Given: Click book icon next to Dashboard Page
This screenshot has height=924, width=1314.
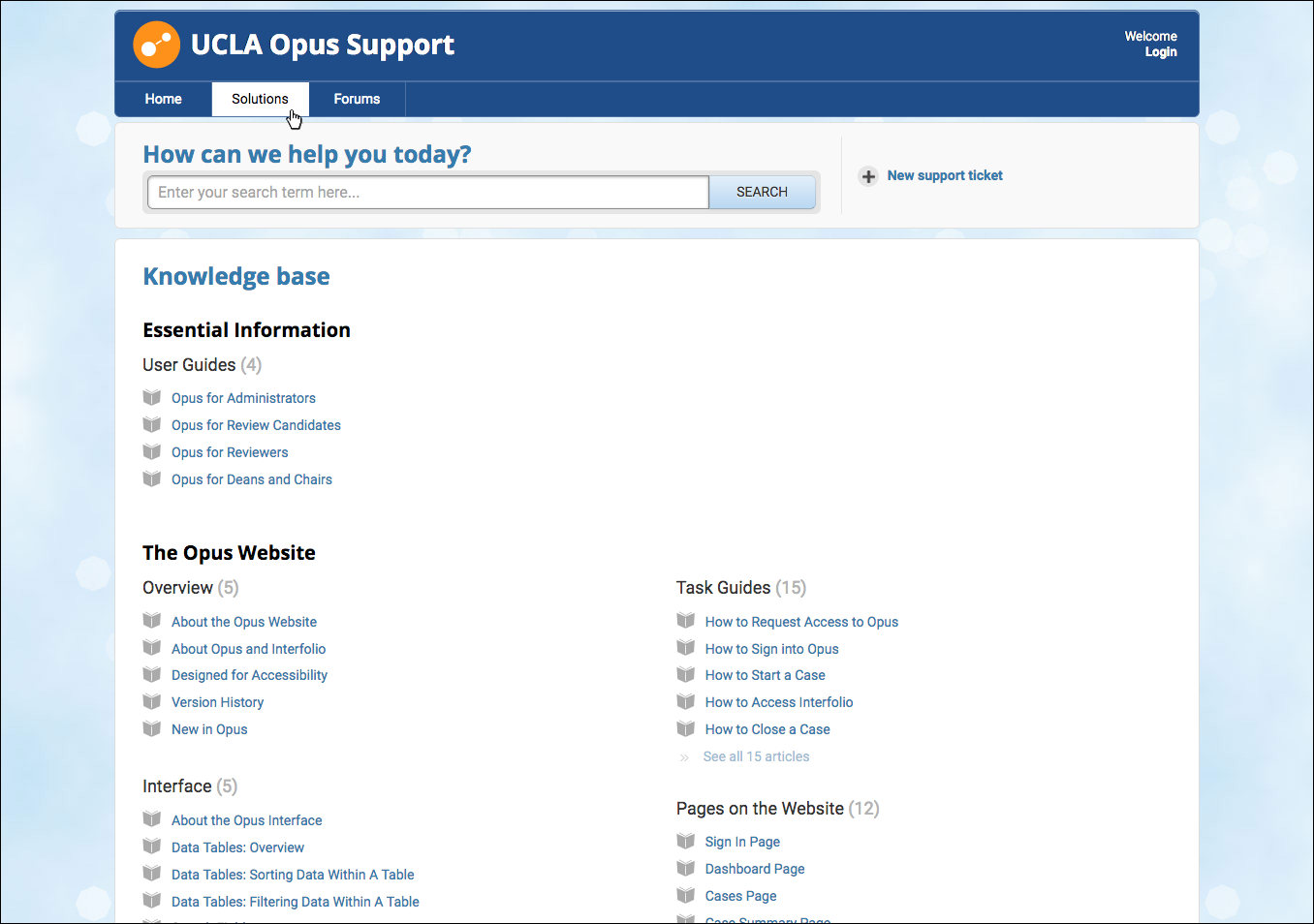Looking at the screenshot, I should point(686,868).
